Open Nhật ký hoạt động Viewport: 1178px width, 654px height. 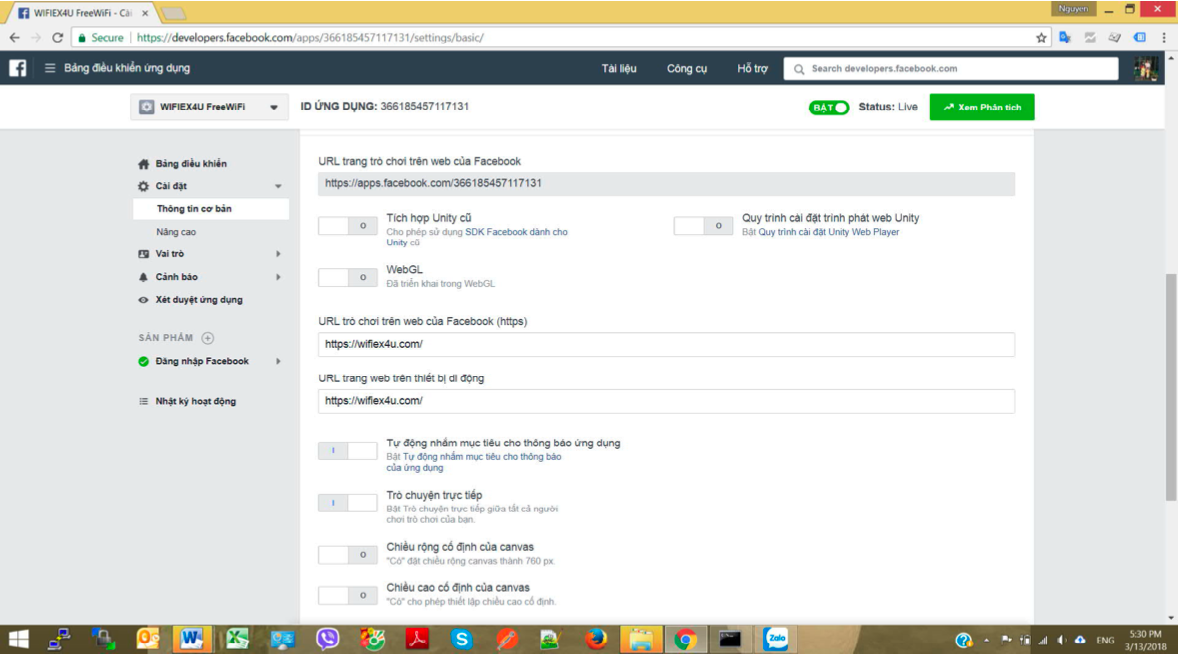click(195, 401)
